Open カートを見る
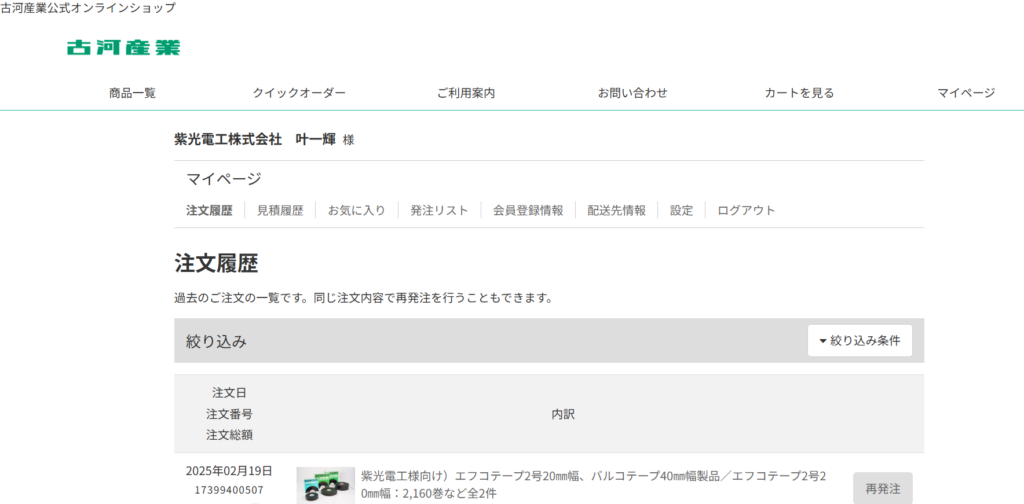Viewport: 1024px width, 504px height. coord(799,93)
